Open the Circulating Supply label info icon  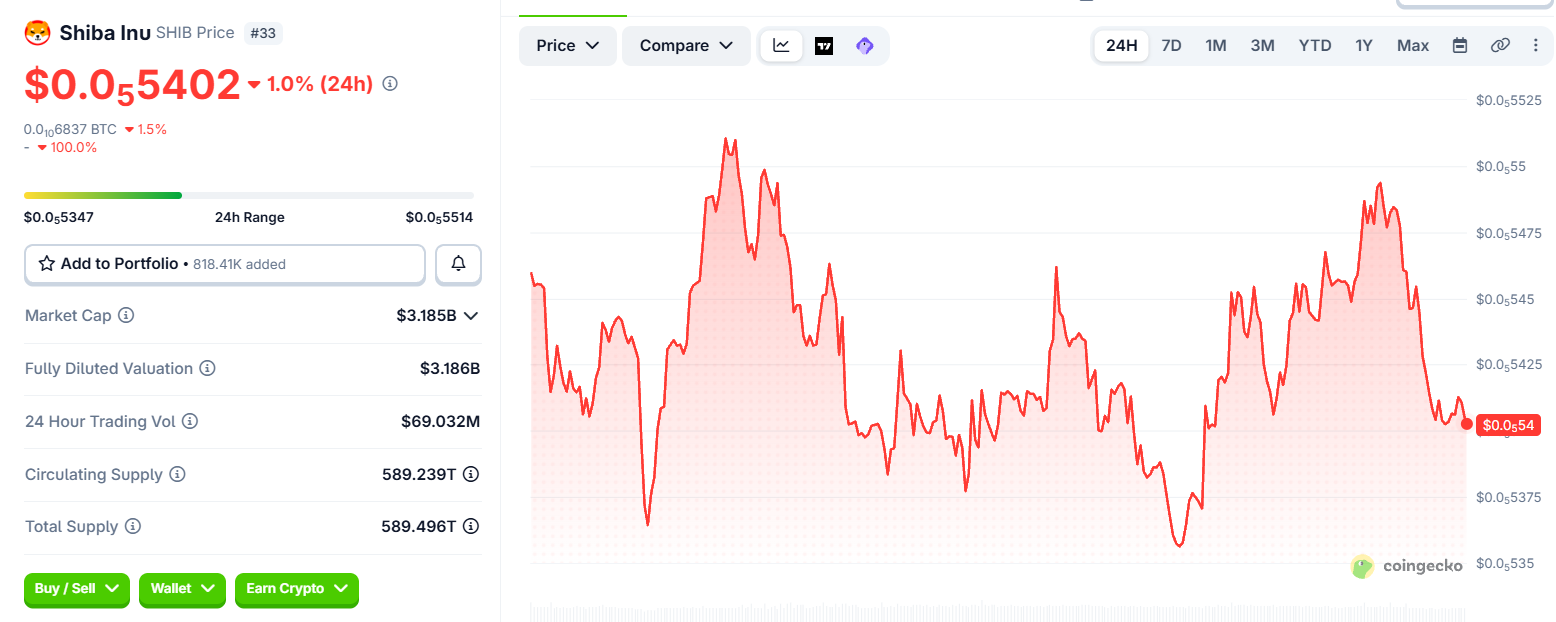click(x=177, y=474)
